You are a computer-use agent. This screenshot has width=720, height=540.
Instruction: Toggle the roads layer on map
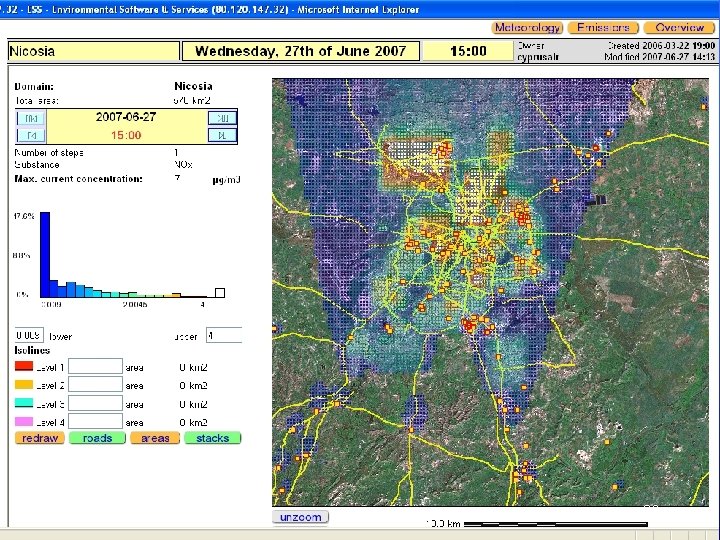point(97,438)
